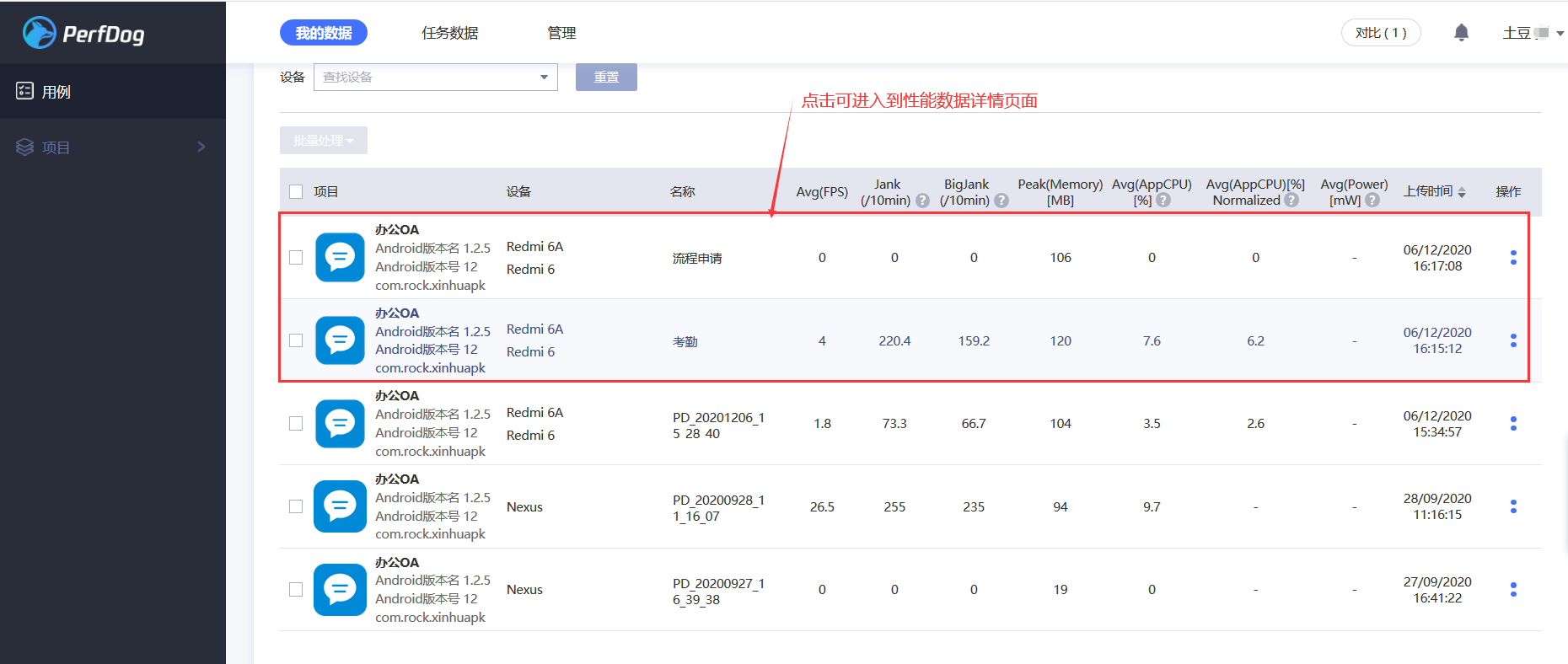Select checkbox for the 考勤 record
The image size is (1568, 664).
pos(296,340)
